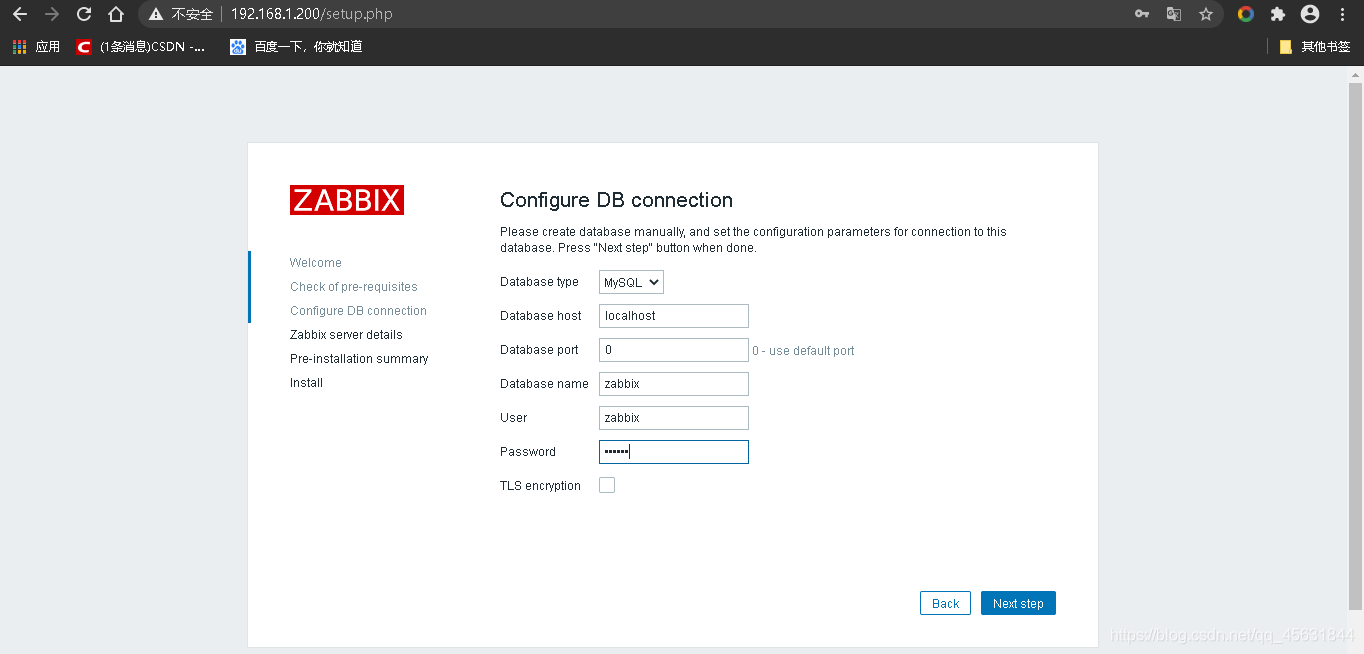Click the Next step button
Screen dimensions: 1364x654
(x=1018, y=603)
